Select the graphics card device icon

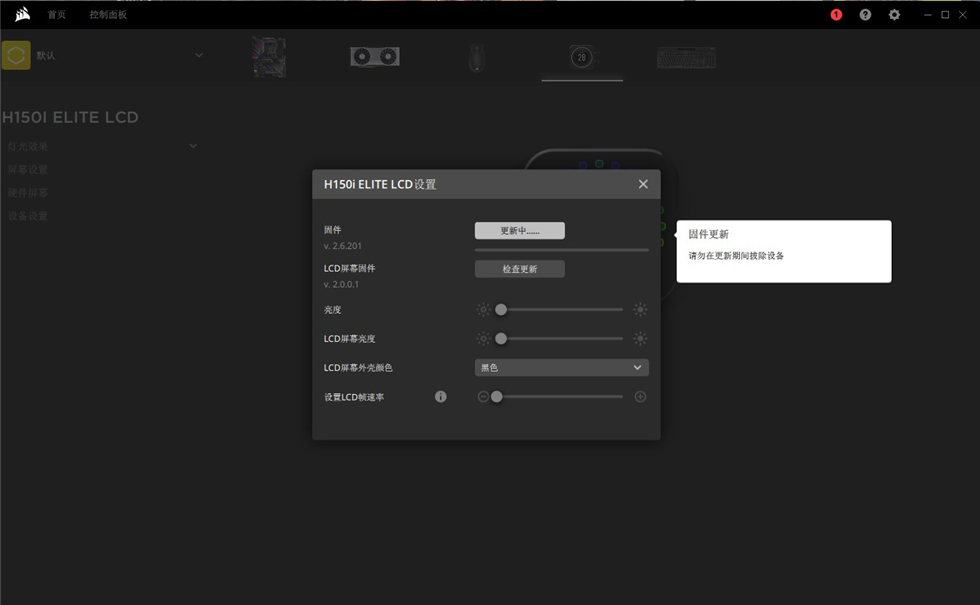click(375, 57)
